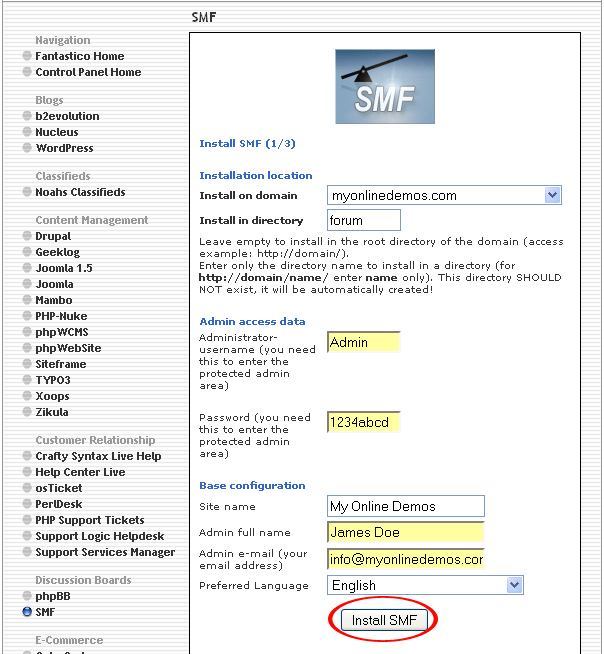Select Support Logic Helpdesk
Viewport: 604px width, 654px height.
tap(100, 536)
